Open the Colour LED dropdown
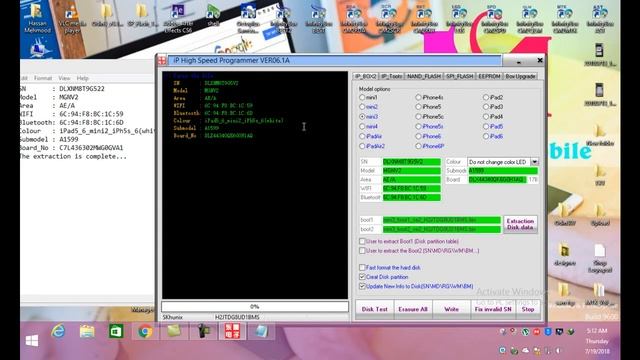 pos(534,162)
